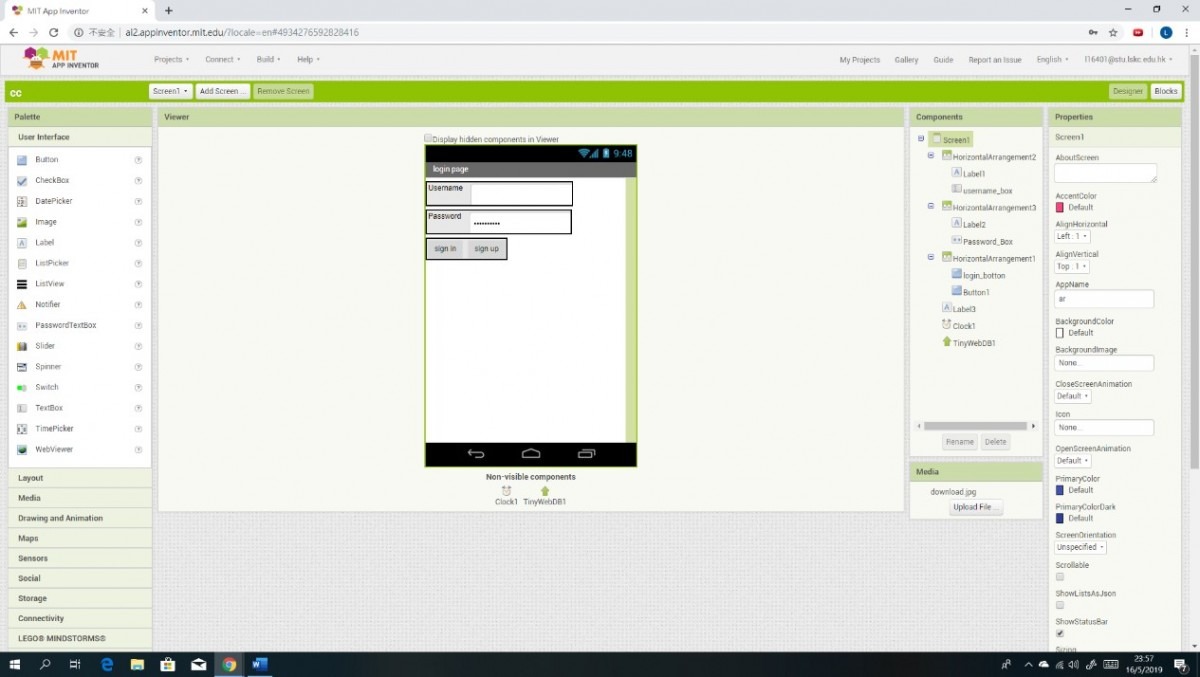Click the AccentColor swatch
Viewport: 1200px width, 677px height.
[x=1060, y=207]
